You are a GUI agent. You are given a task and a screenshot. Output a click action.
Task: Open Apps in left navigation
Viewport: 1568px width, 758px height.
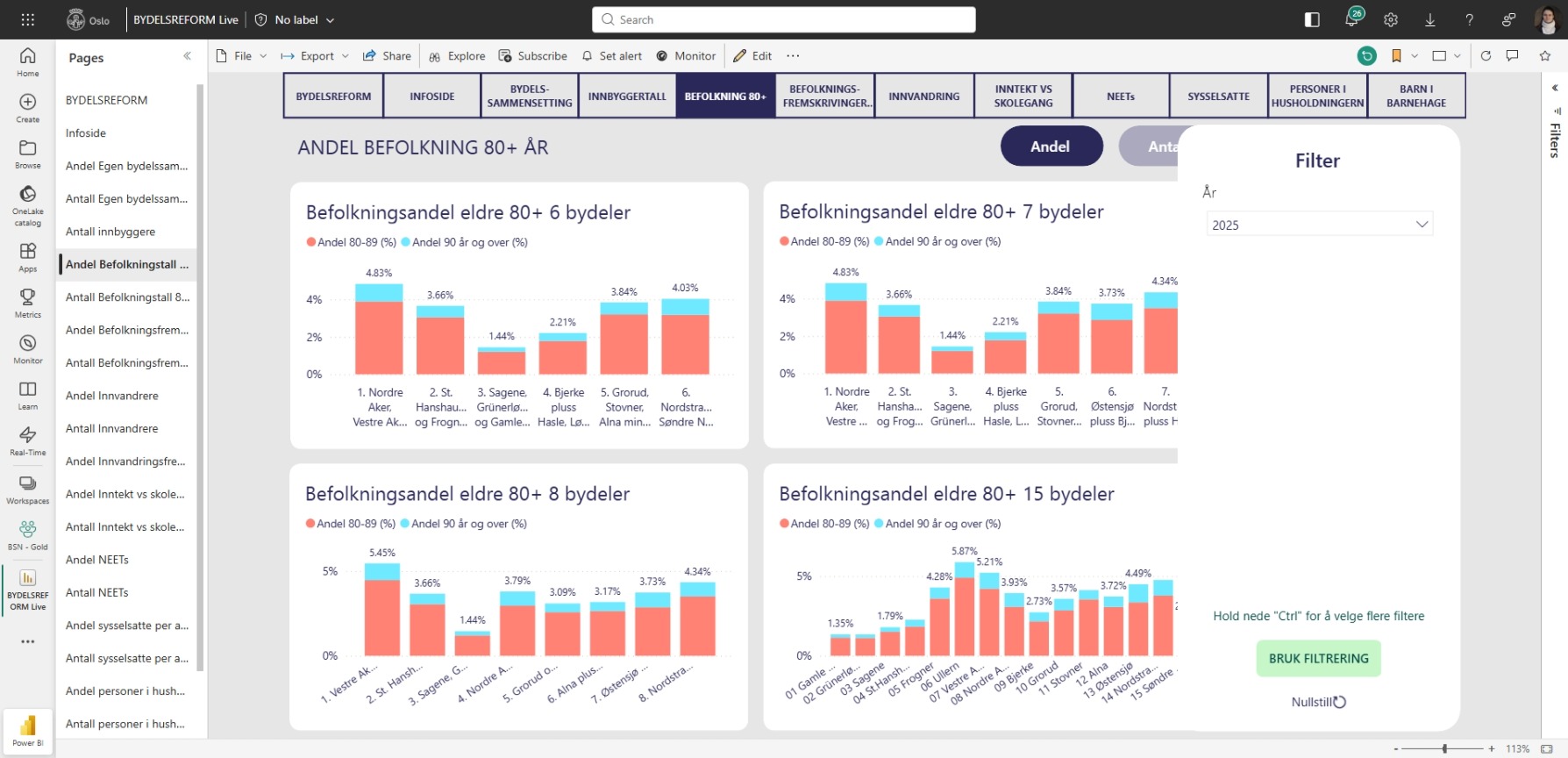[x=28, y=258]
